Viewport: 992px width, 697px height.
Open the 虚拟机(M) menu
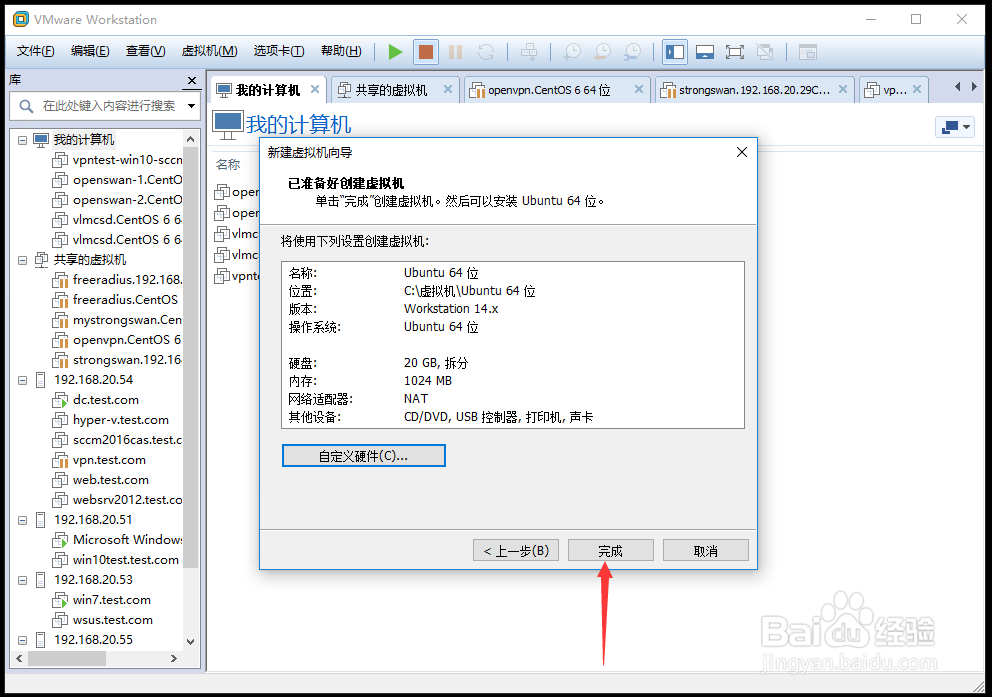pyautogui.click(x=209, y=51)
